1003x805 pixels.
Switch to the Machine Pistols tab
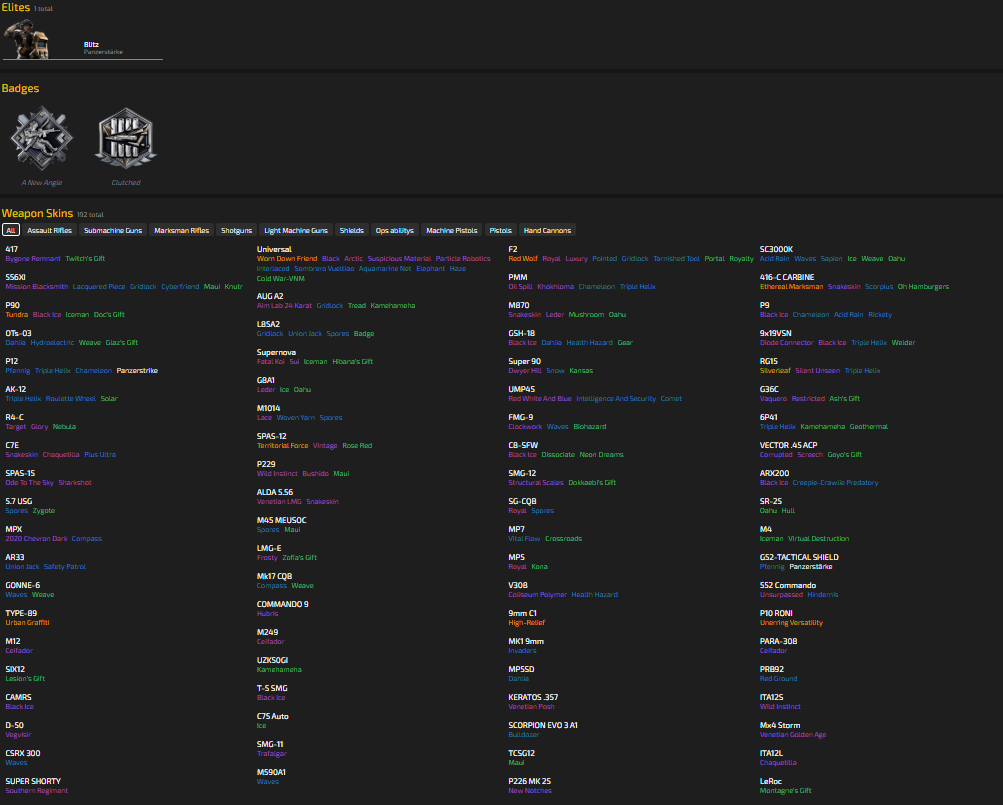452,230
